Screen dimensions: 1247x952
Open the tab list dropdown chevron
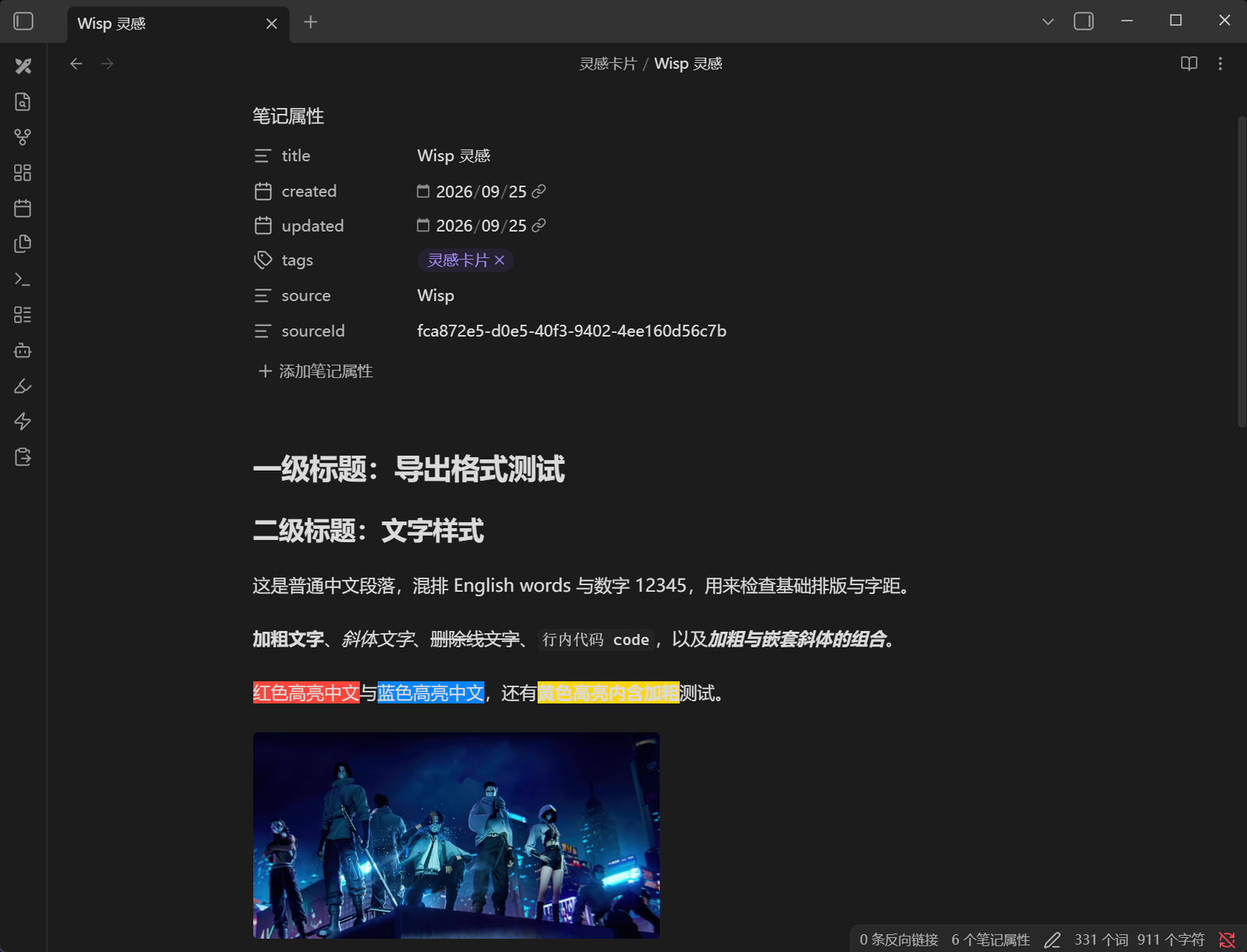pyautogui.click(x=1047, y=22)
